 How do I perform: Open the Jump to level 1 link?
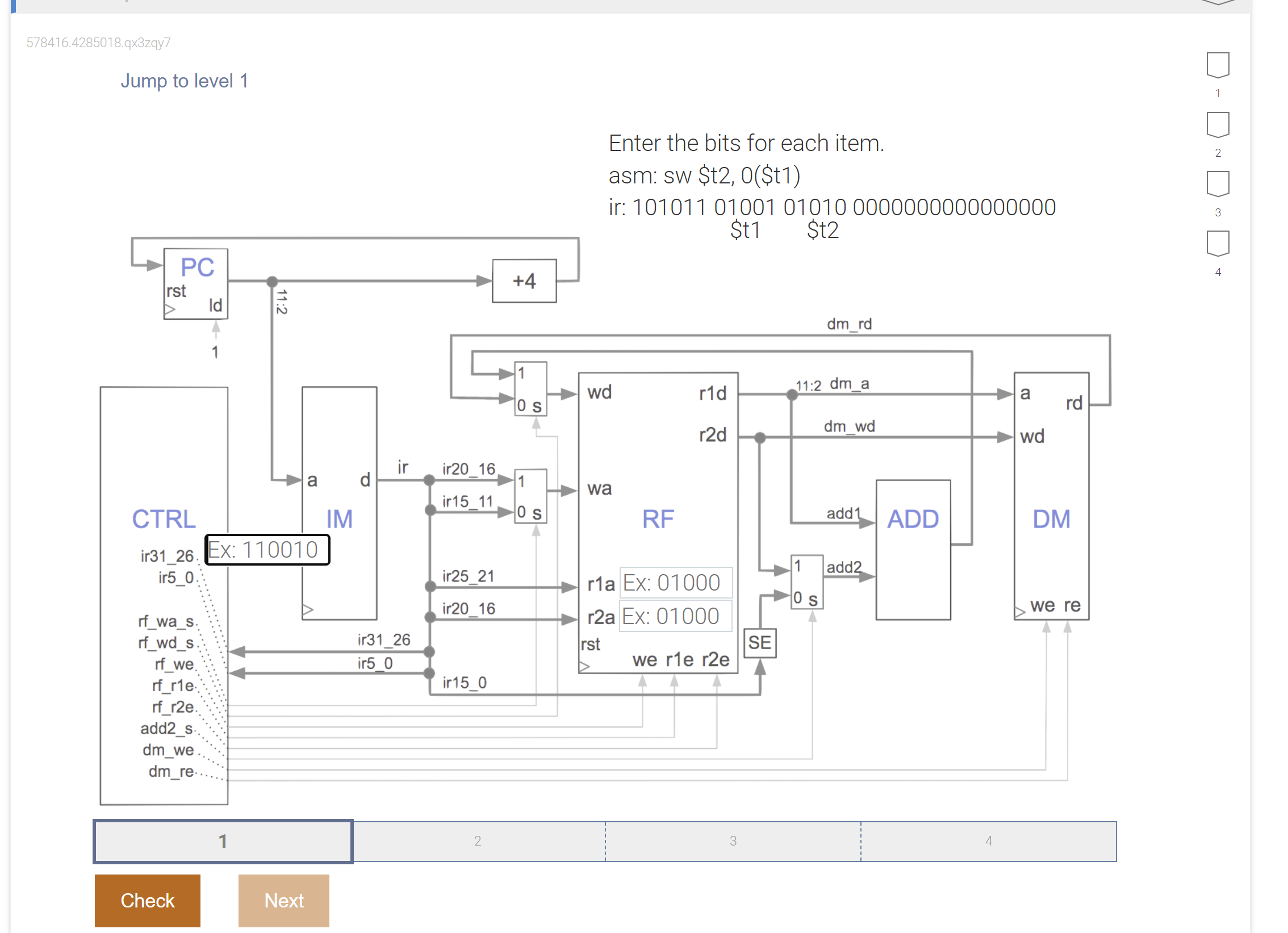click(x=184, y=81)
